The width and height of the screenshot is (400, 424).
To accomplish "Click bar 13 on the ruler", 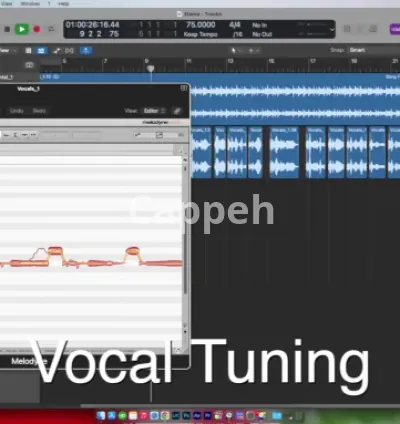I will (x=230, y=61).
